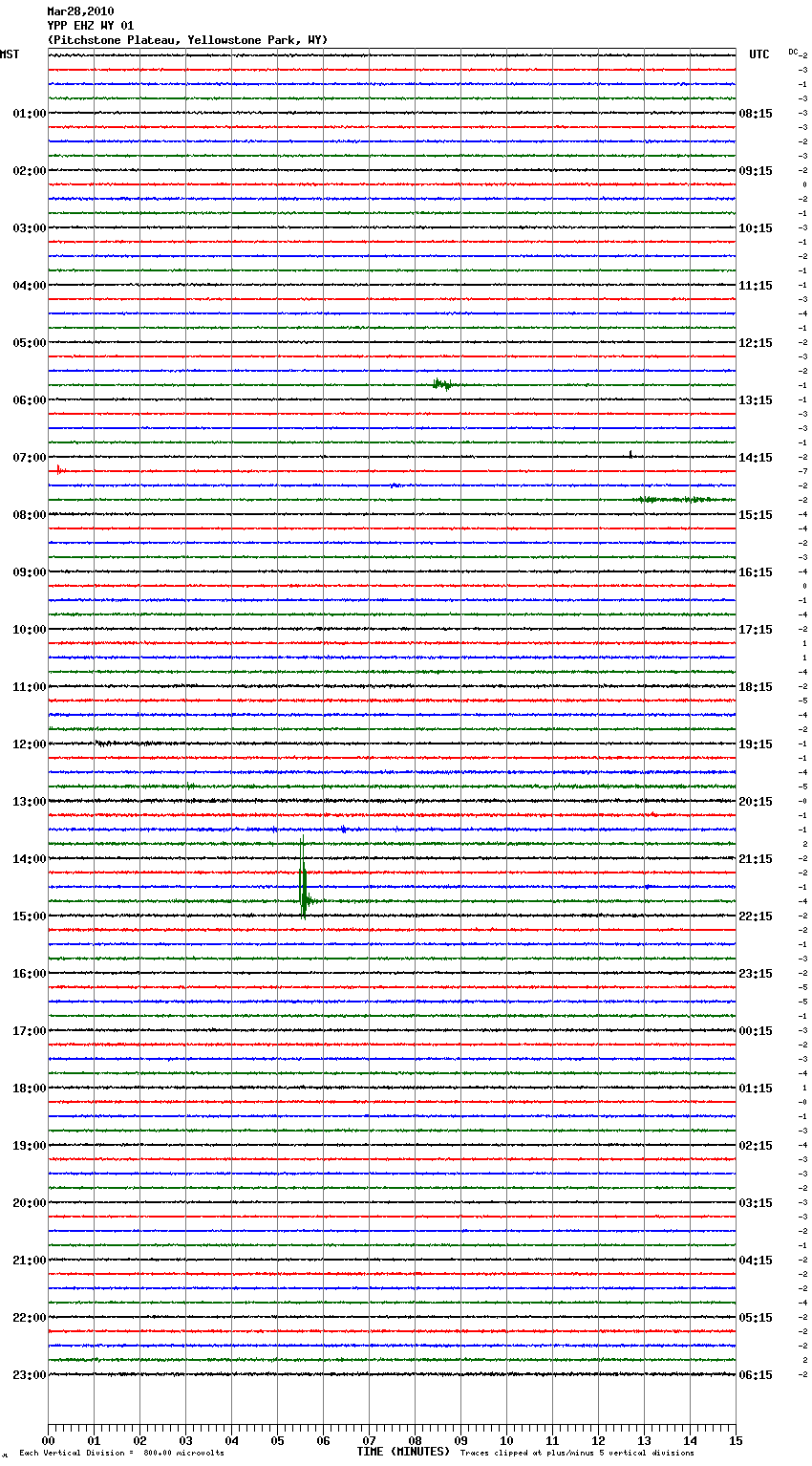
Task: Click the YPP EHZ WY 01 station label
Action: coord(91,26)
